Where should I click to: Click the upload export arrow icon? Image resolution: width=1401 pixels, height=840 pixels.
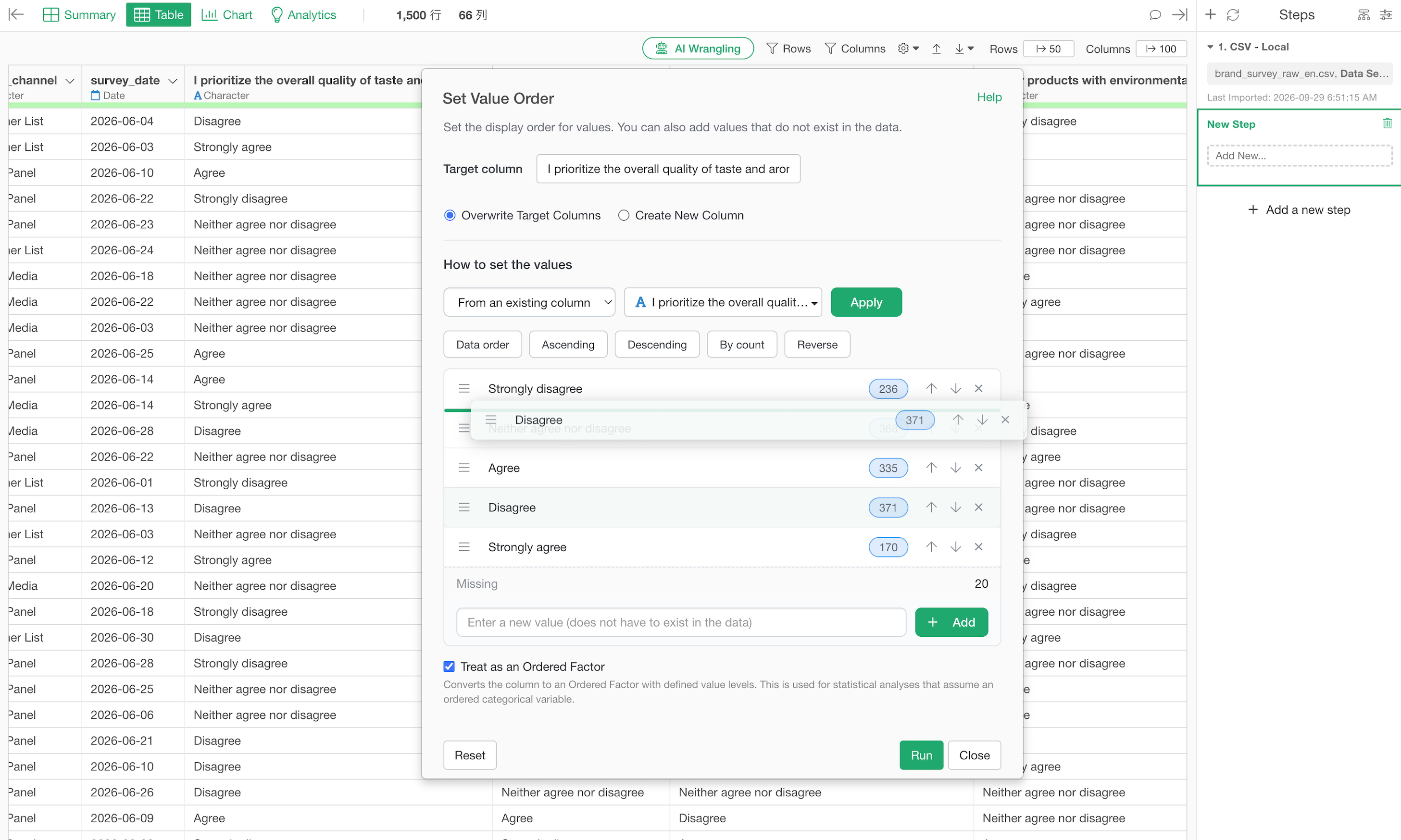coord(937,49)
